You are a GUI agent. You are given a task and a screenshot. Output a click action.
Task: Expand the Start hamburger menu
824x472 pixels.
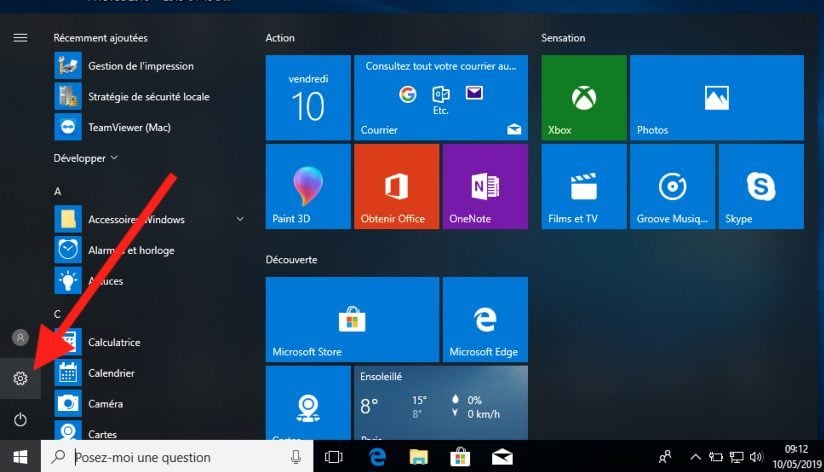(20, 38)
